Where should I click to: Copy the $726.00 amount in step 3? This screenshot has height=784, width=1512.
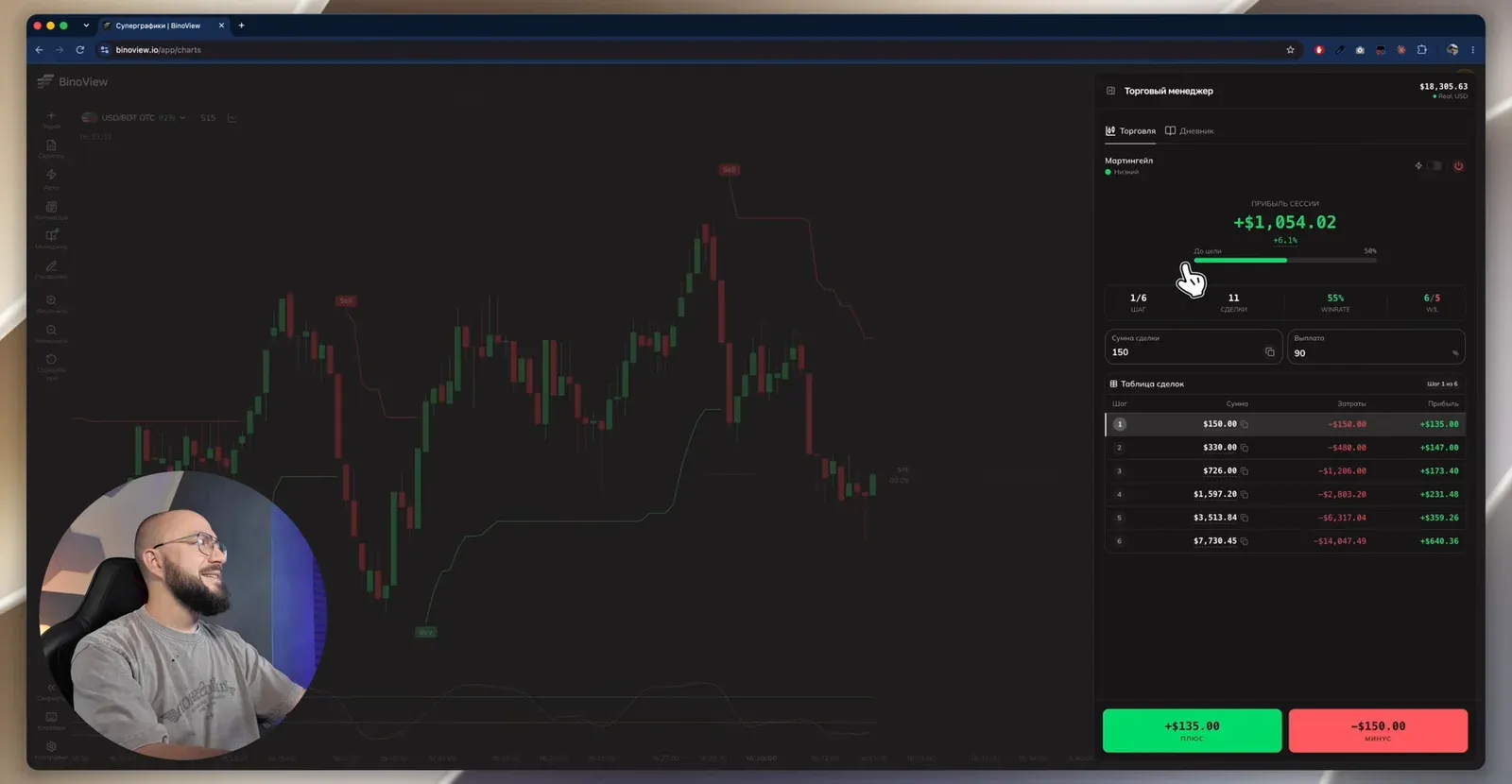coord(1245,471)
